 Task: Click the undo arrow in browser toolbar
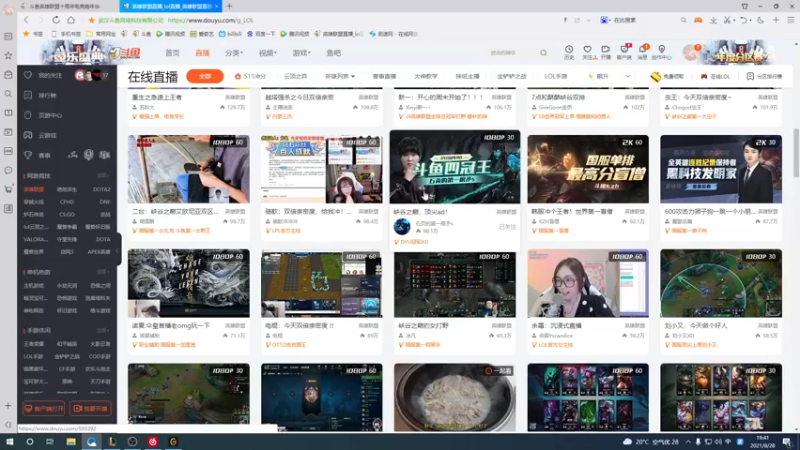tap(743, 20)
